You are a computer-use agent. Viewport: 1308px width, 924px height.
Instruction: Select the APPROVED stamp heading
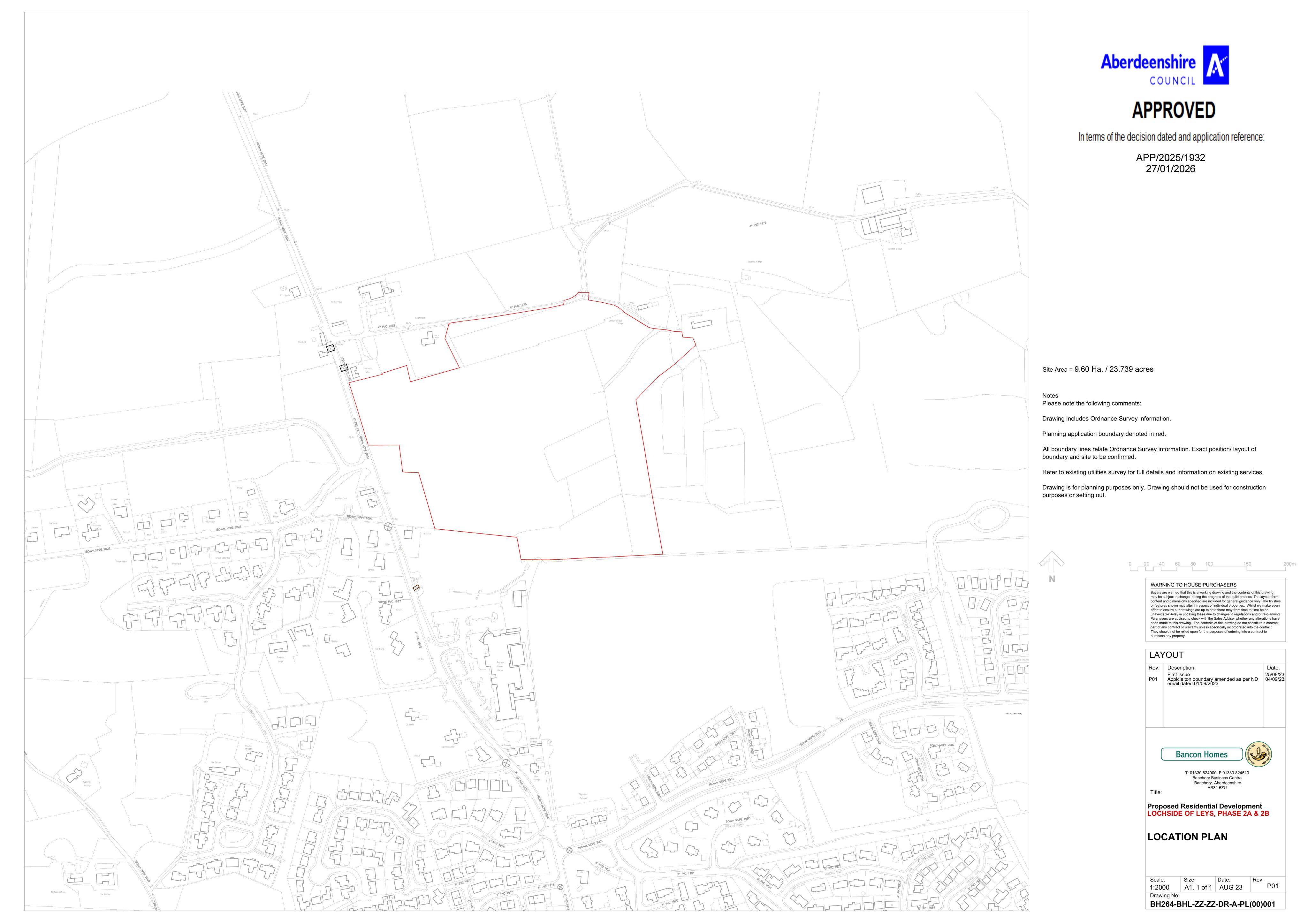[x=1173, y=110]
